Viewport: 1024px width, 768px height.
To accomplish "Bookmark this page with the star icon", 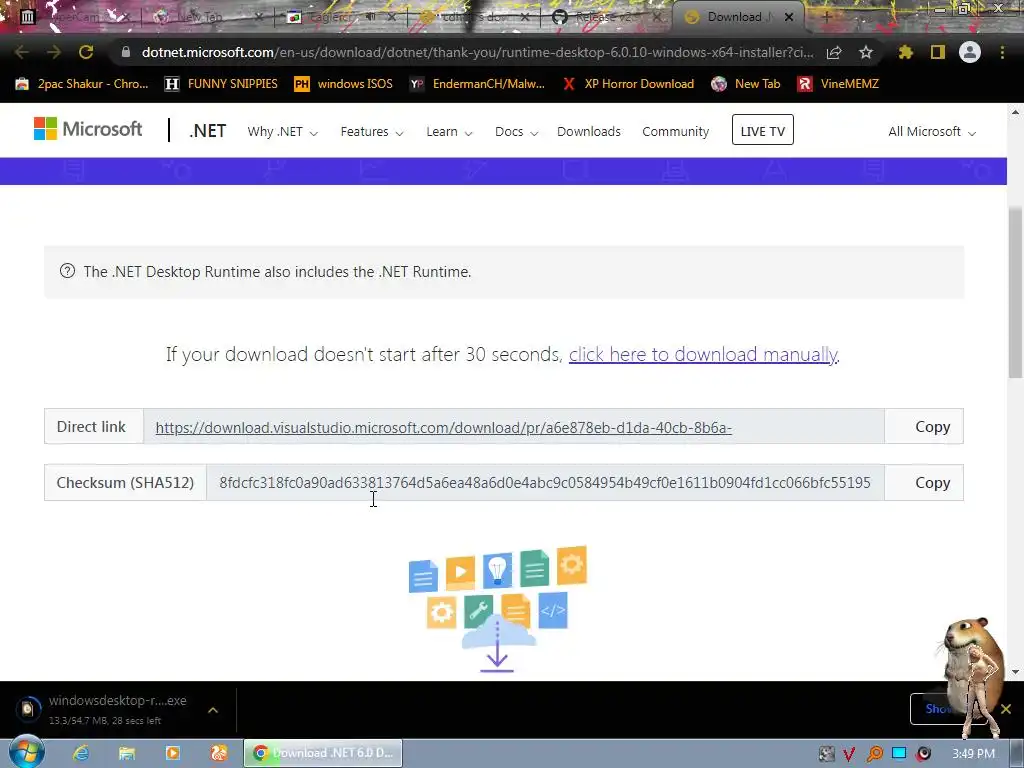I will pyautogui.click(x=865, y=52).
